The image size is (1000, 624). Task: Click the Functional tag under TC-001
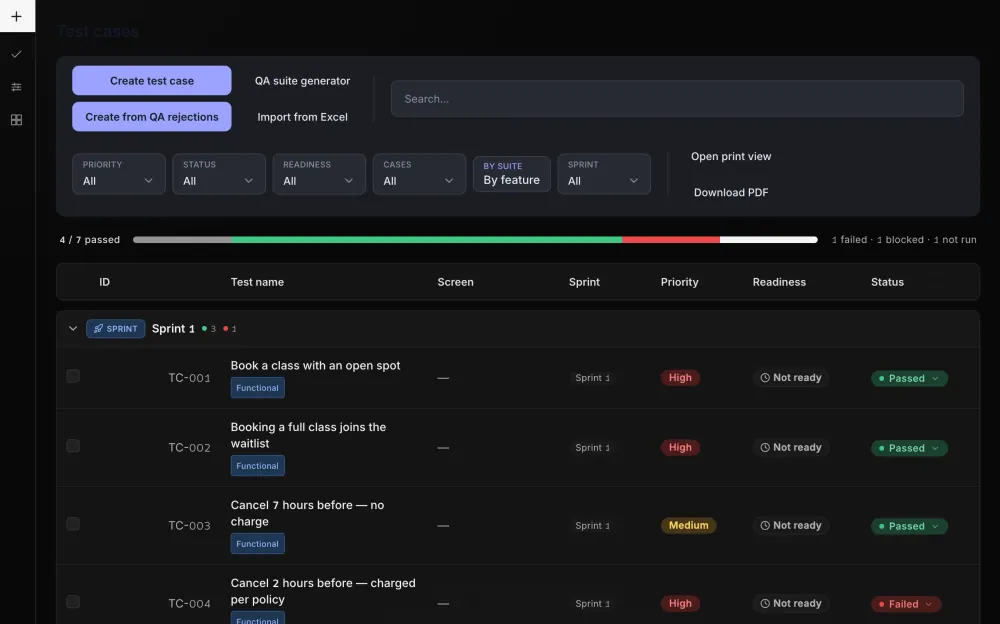(x=258, y=388)
